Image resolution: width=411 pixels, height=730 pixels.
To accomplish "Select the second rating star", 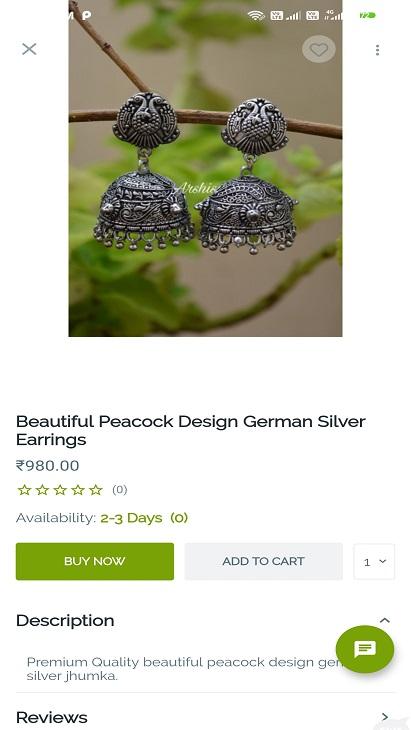I will pos(42,489).
